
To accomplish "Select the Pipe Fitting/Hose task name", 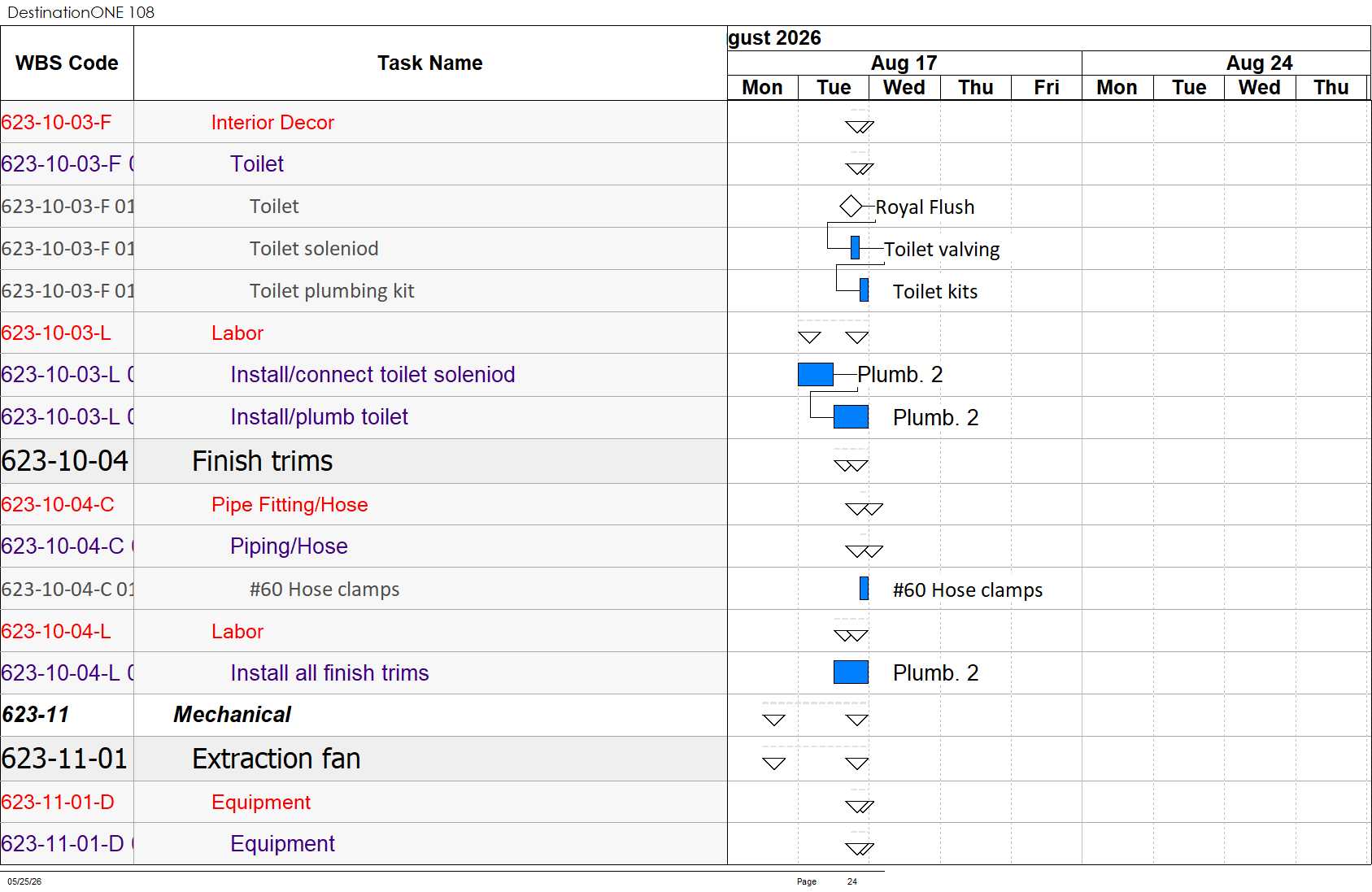I will tap(290, 504).
